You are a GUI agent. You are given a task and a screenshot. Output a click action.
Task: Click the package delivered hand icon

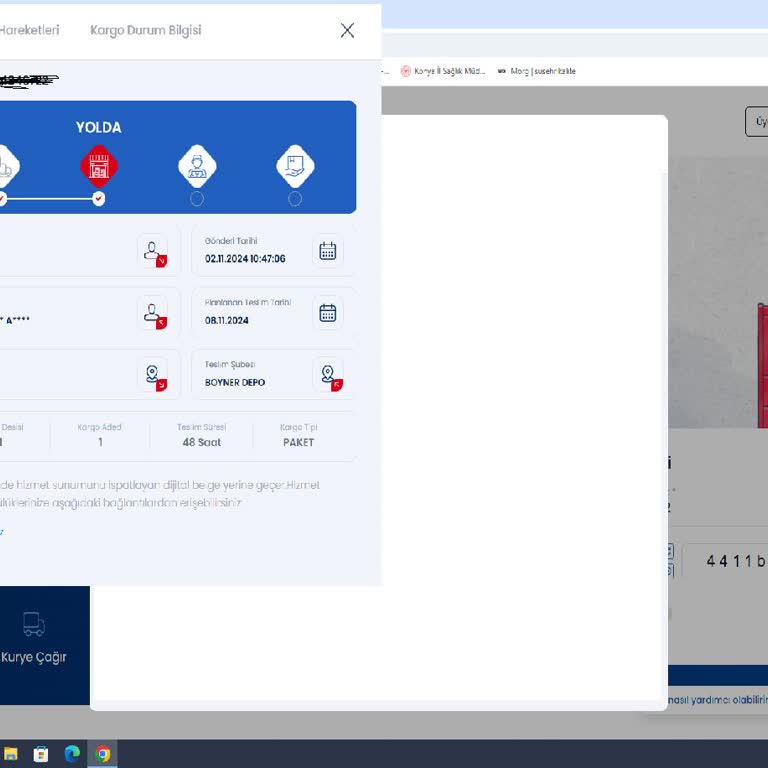[x=295, y=166]
